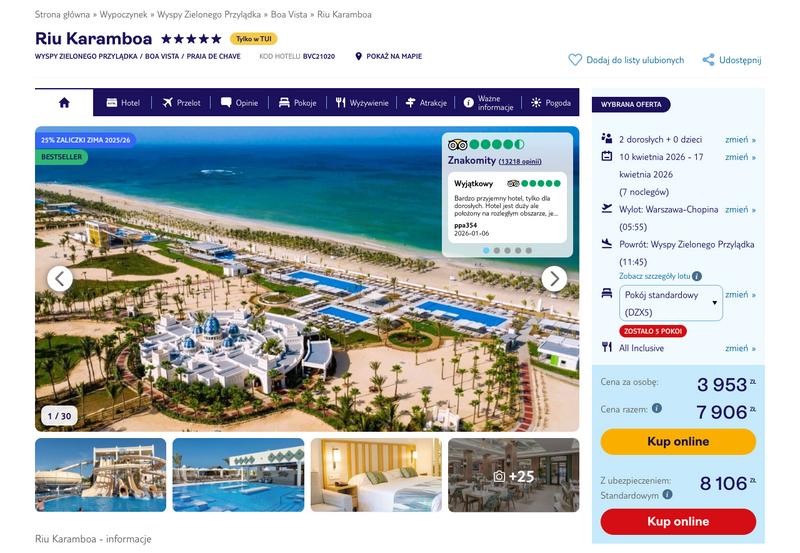Open flight details info icon
This screenshot has height=553, width=800.
[697, 276]
